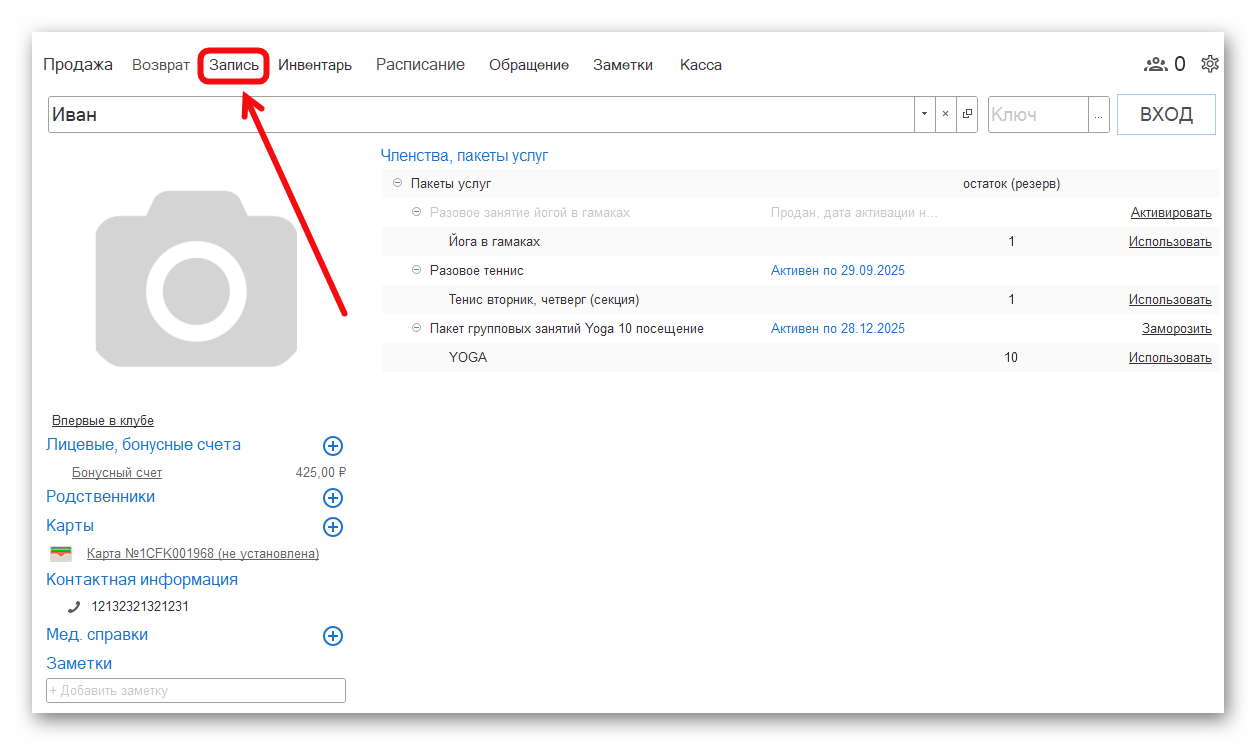Switch to the Запись tab

[x=233, y=65]
